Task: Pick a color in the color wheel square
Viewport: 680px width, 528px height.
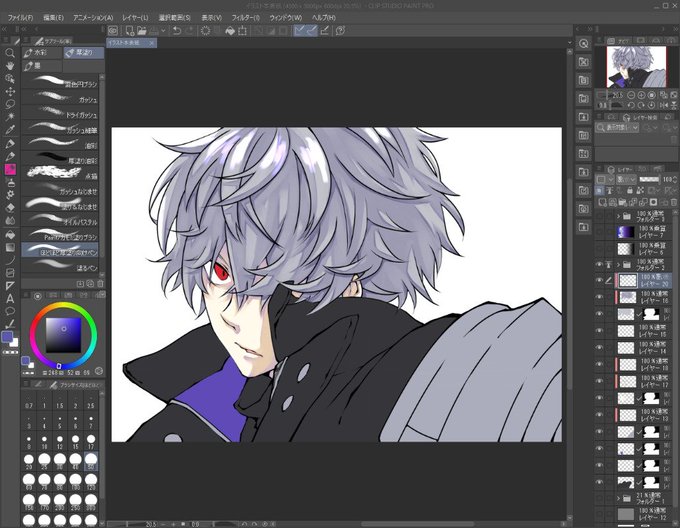Action: [x=63, y=335]
